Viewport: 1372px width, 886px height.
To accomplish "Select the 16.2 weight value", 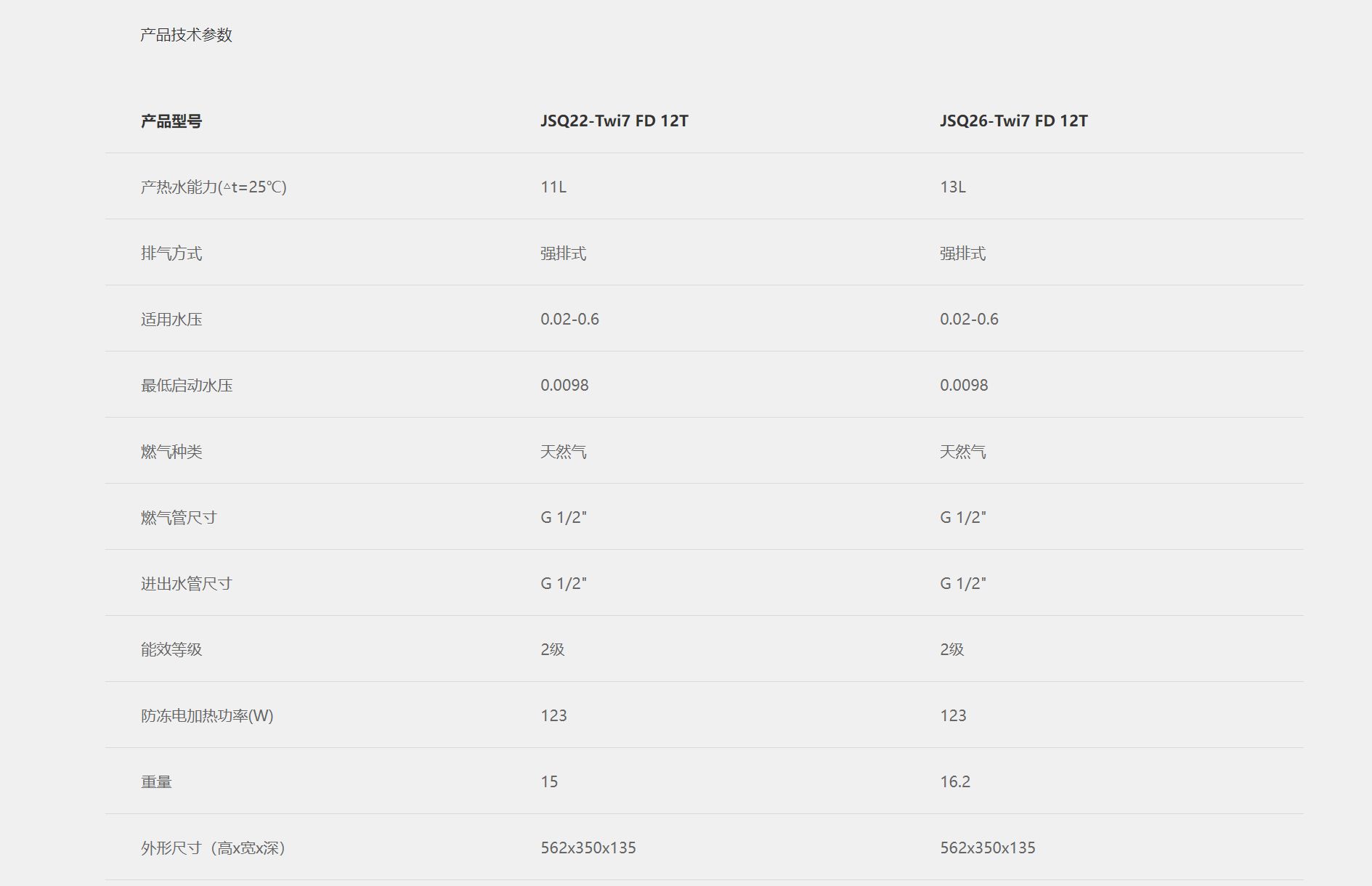I will [x=955, y=781].
